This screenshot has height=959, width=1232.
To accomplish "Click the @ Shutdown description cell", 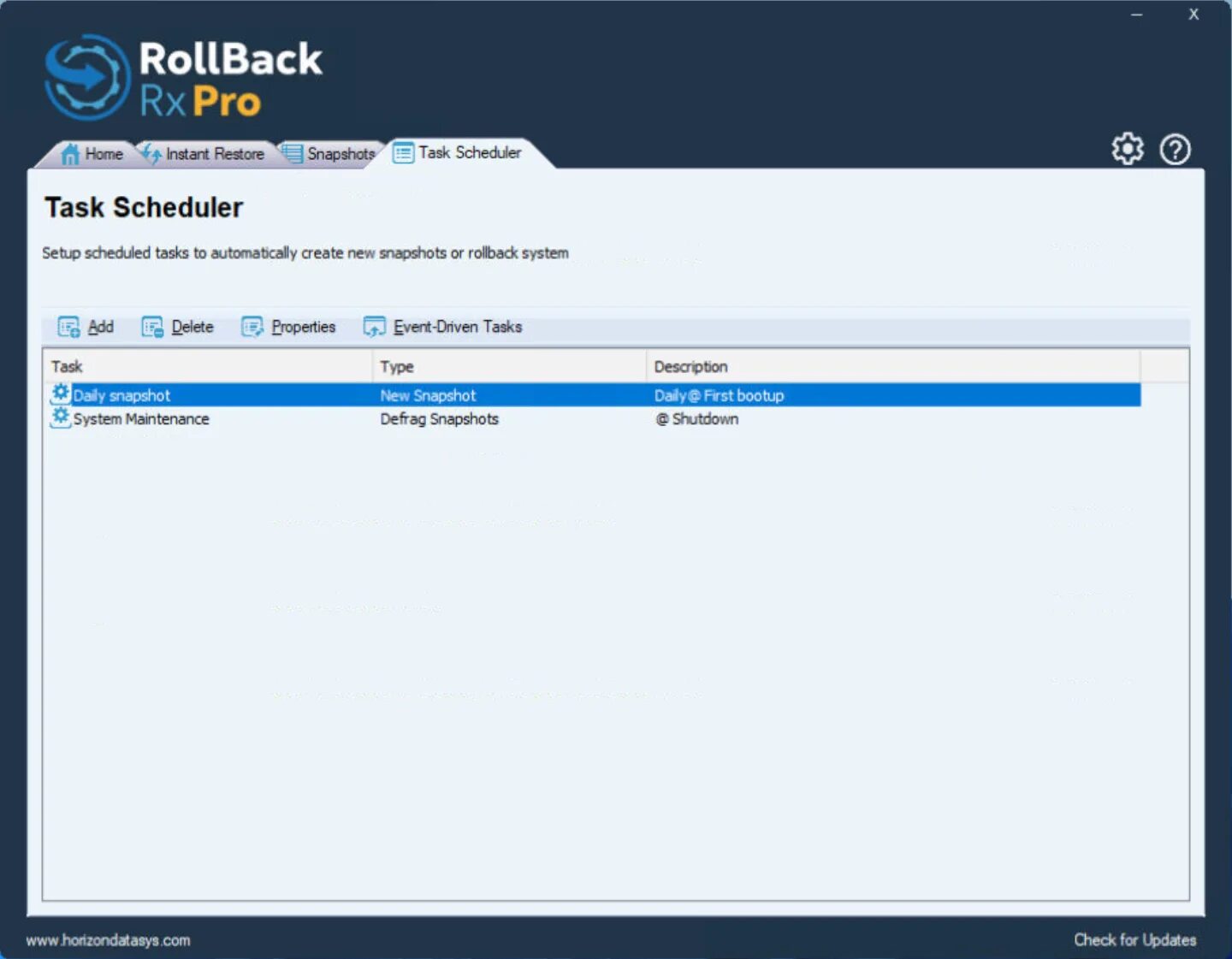I will click(696, 418).
